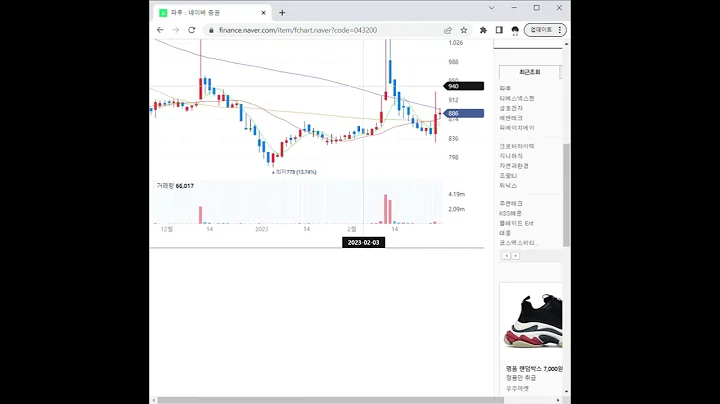Image resolution: width=720 pixels, height=404 pixels.
Task: Open 크로바하이텍 stock link
Action: (x=517, y=146)
